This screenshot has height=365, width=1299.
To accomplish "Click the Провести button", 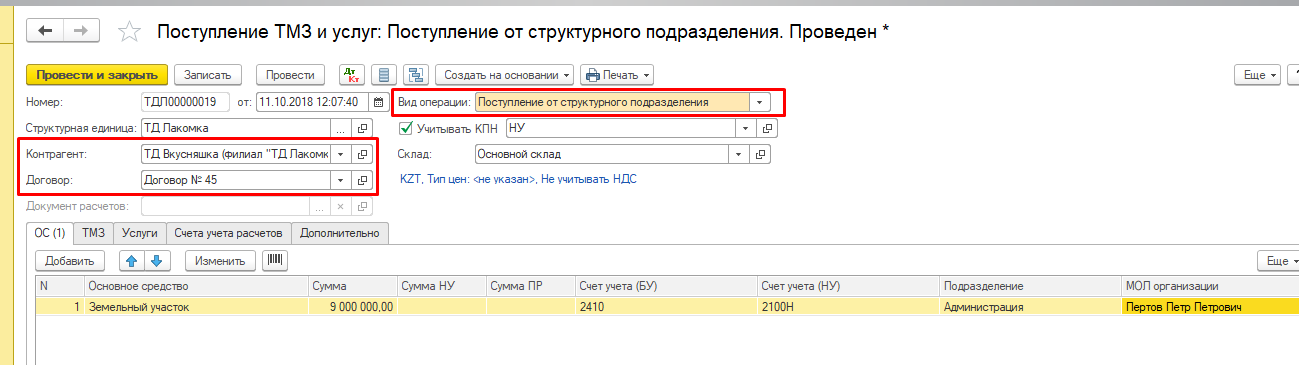I will point(290,75).
